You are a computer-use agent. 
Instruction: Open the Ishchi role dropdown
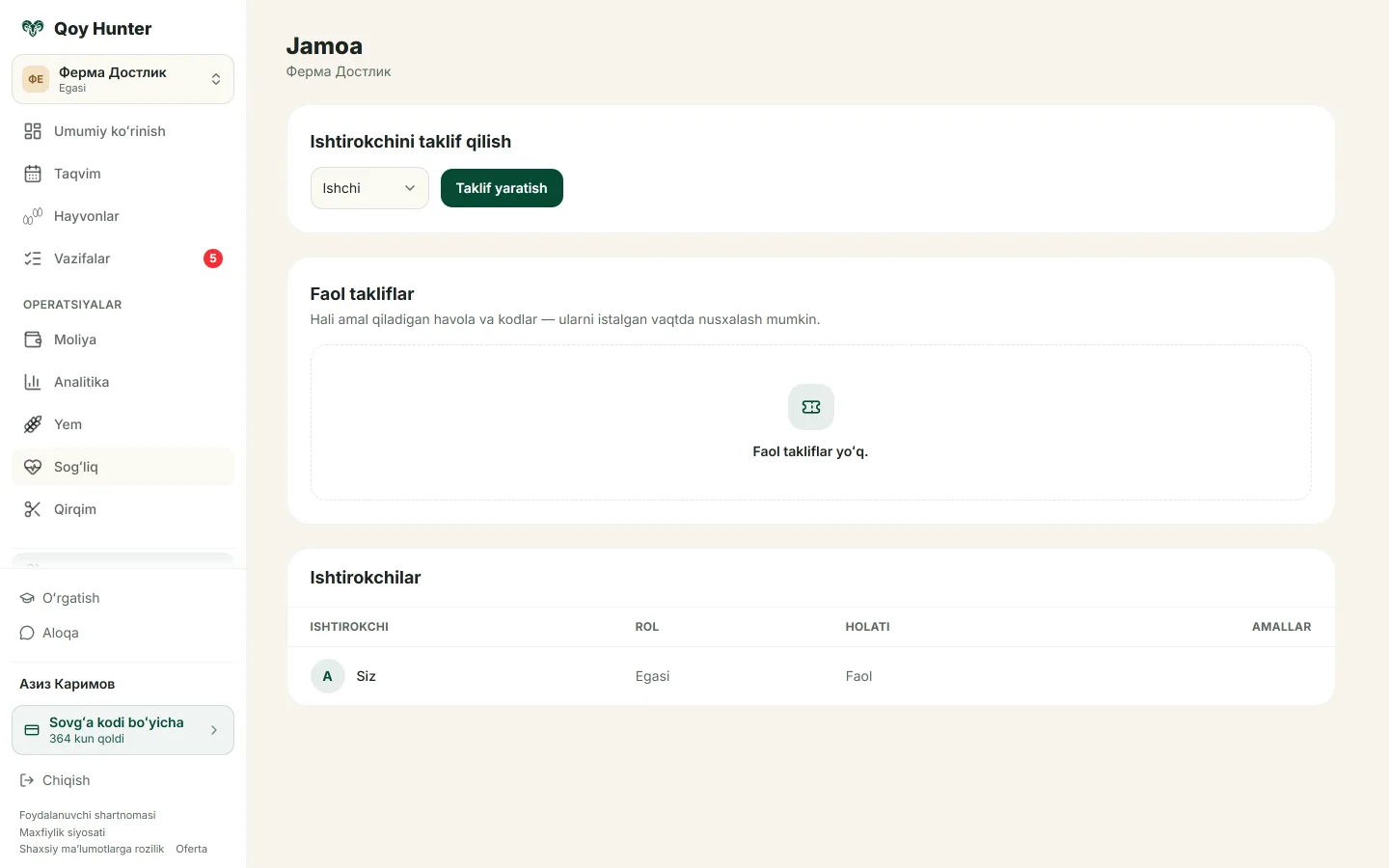(369, 188)
